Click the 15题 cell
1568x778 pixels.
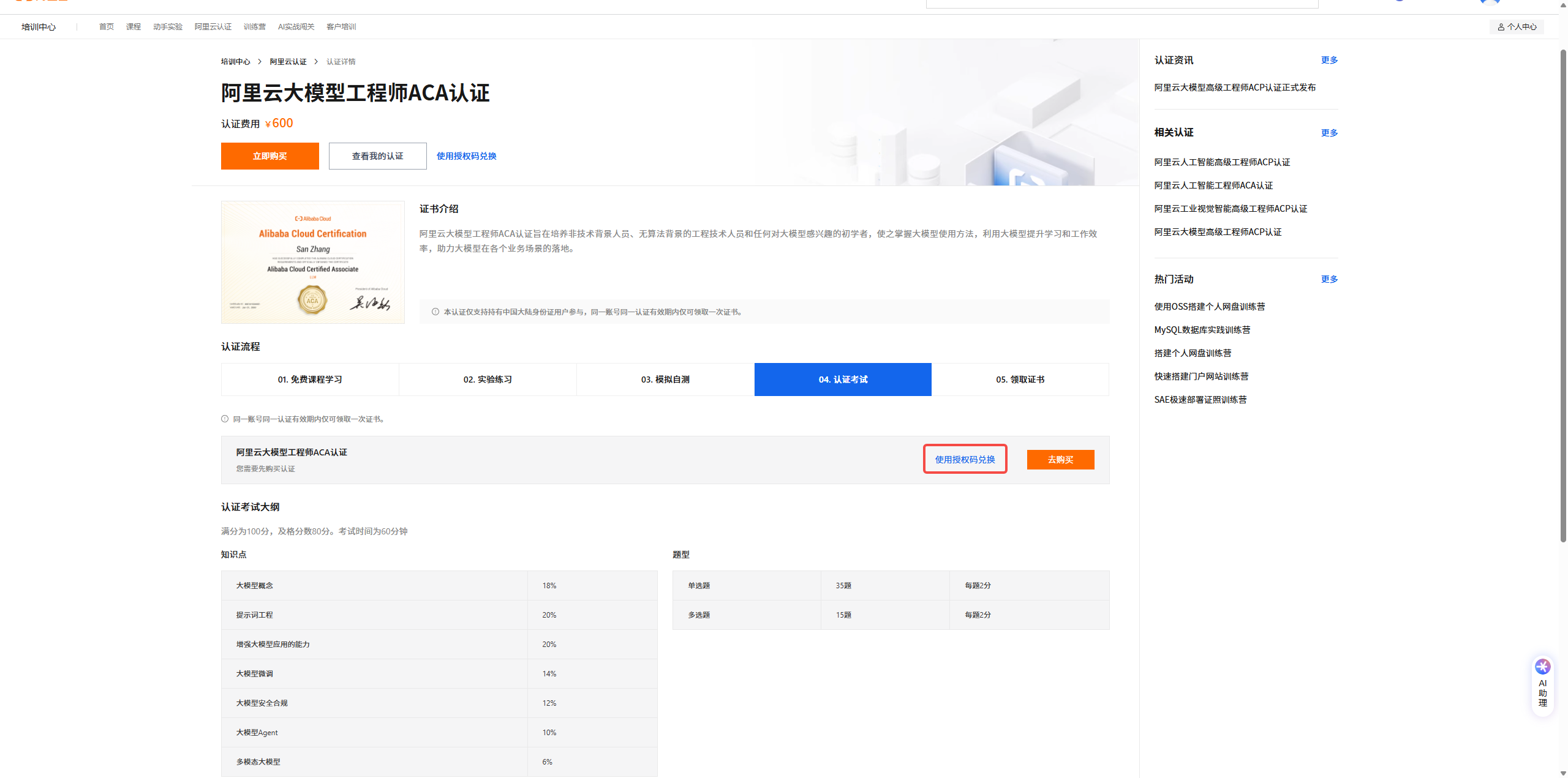coord(885,615)
